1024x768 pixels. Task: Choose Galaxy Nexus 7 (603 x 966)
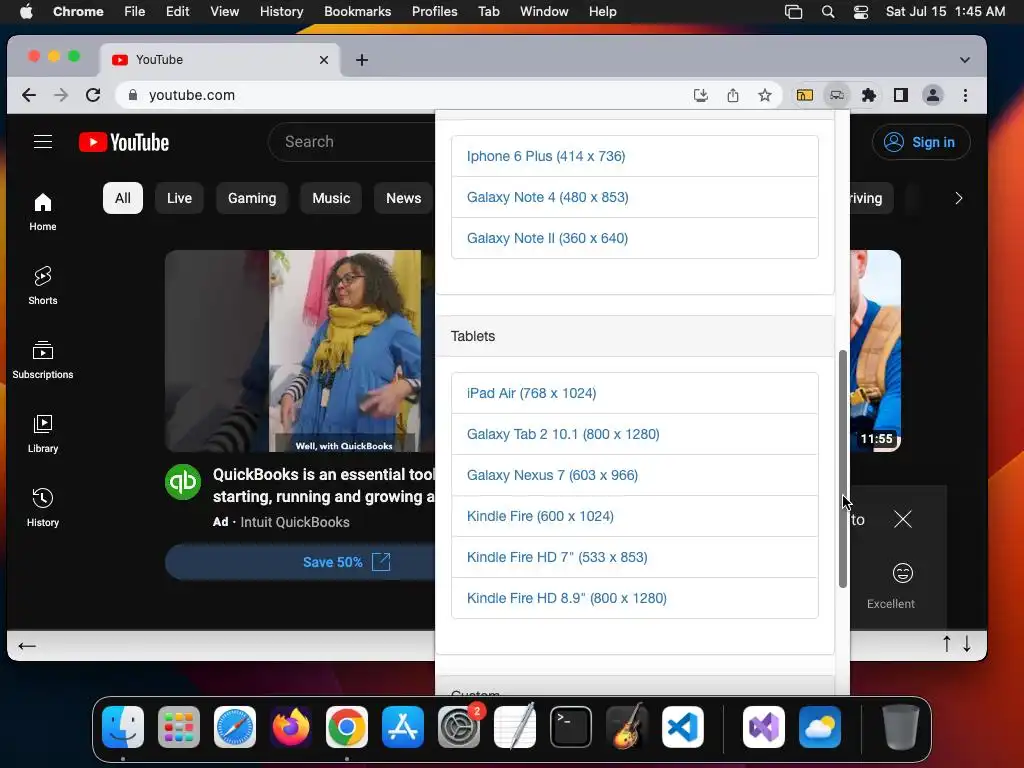pos(635,475)
